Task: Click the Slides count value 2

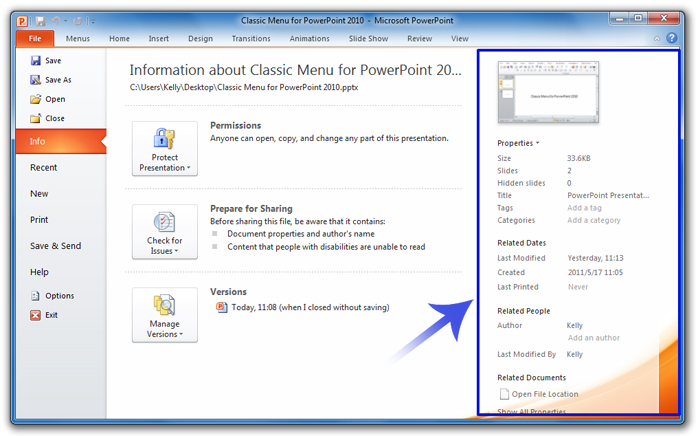Action: click(569, 170)
